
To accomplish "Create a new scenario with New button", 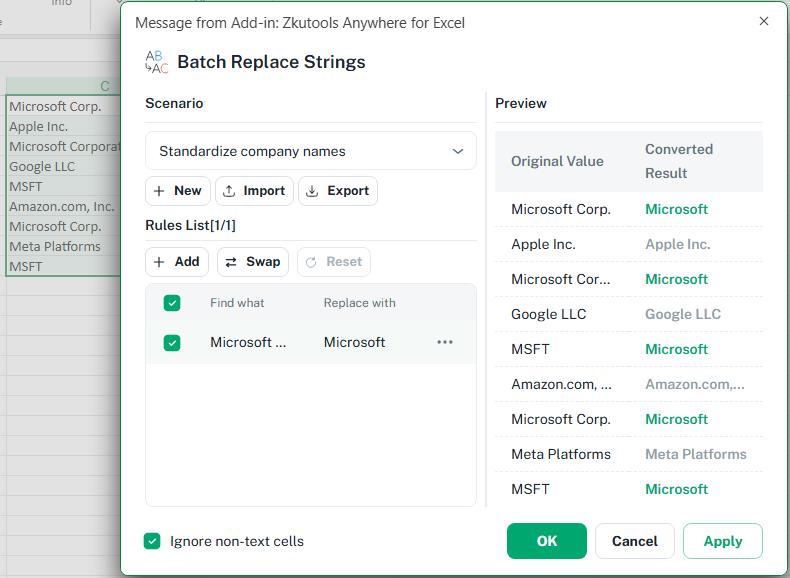I will (178, 191).
